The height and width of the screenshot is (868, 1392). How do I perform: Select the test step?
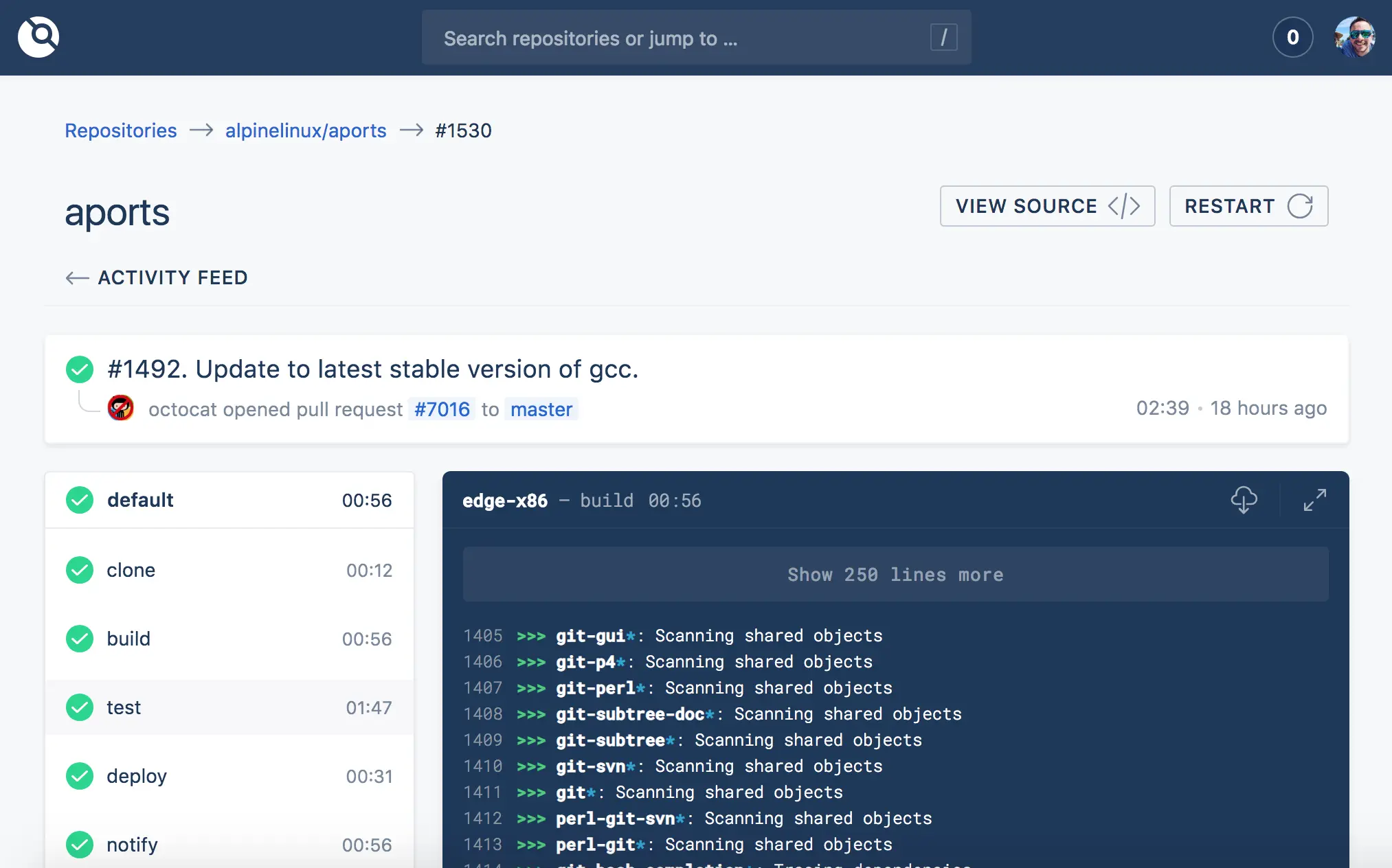pos(229,707)
